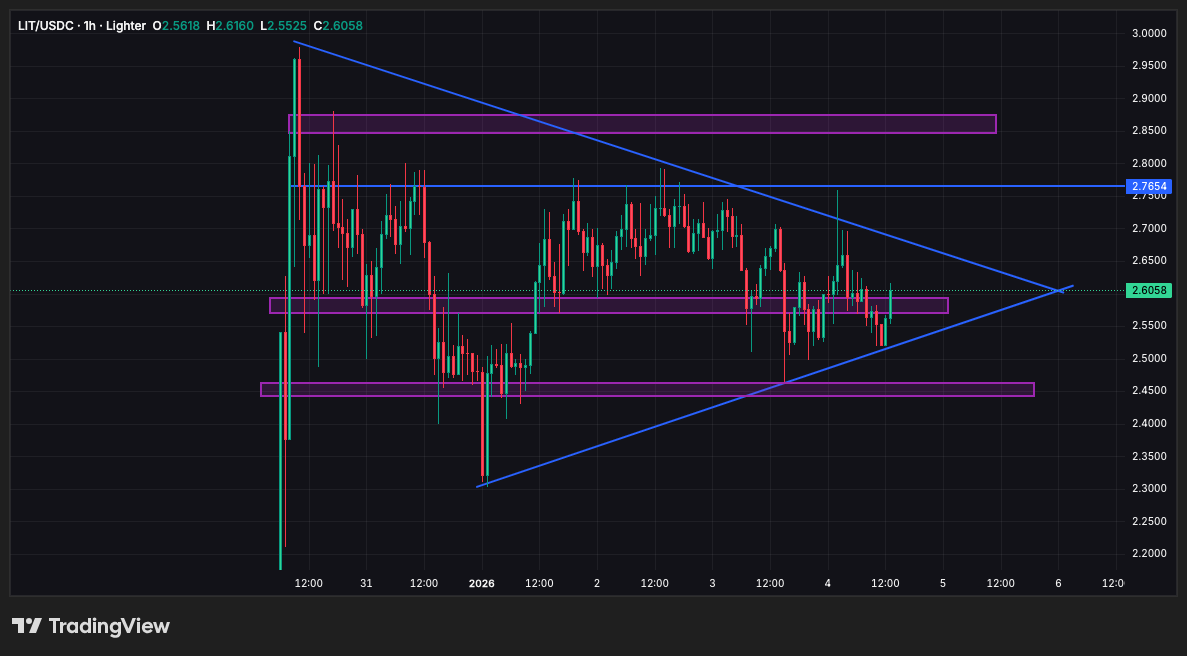1187x656 pixels.
Task: Click the 2.5000 price axis label
Action: (x=1149, y=358)
